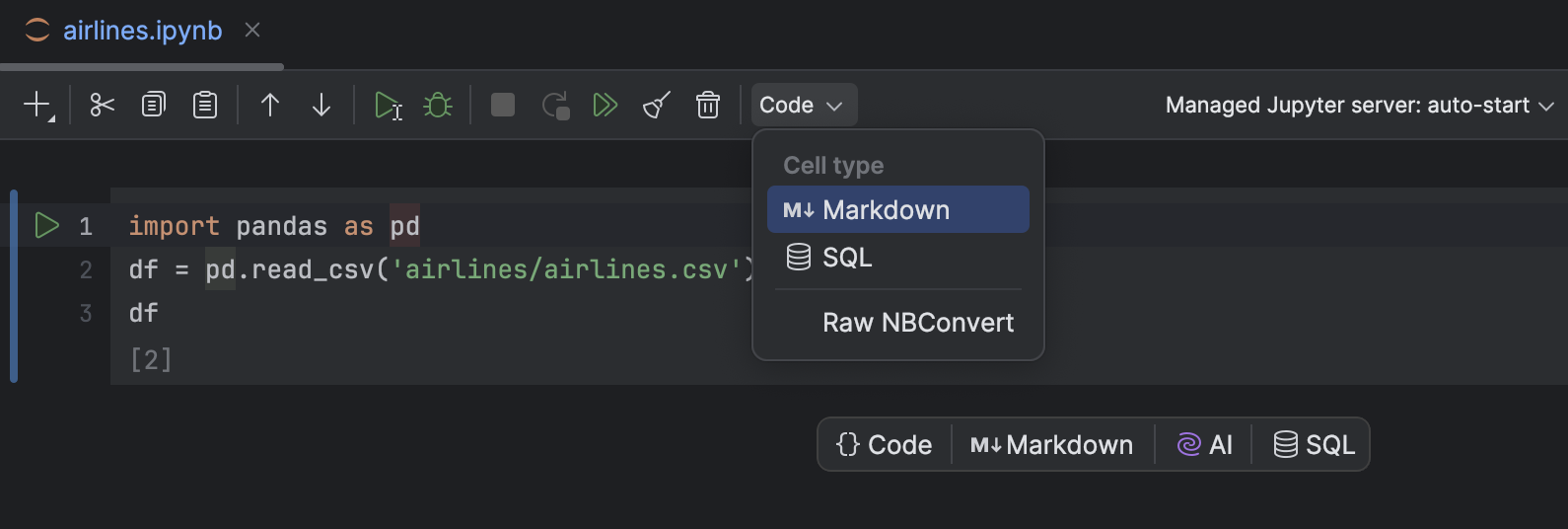This screenshot has height=529, width=1568.
Task: Debug the cell with the bug icon
Action: pos(438,105)
